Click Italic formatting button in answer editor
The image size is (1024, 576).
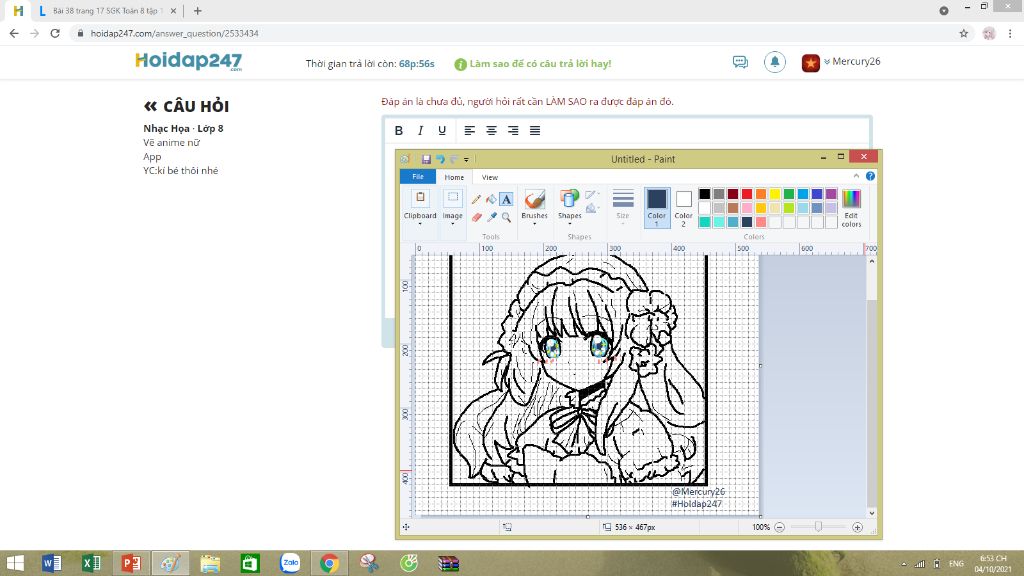[421, 131]
